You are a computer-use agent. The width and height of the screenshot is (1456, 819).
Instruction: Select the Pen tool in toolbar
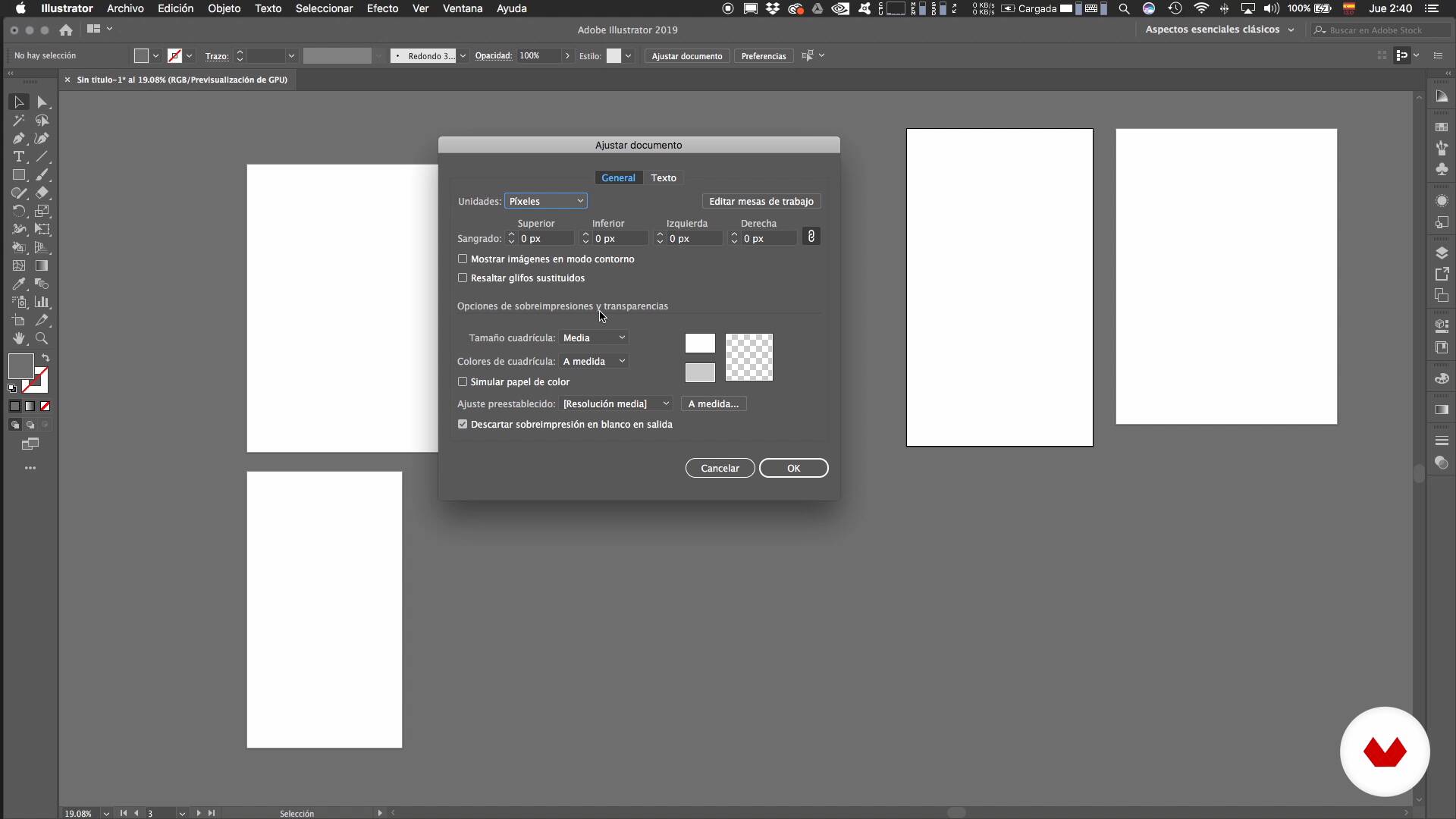pyautogui.click(x=18, y=139)
